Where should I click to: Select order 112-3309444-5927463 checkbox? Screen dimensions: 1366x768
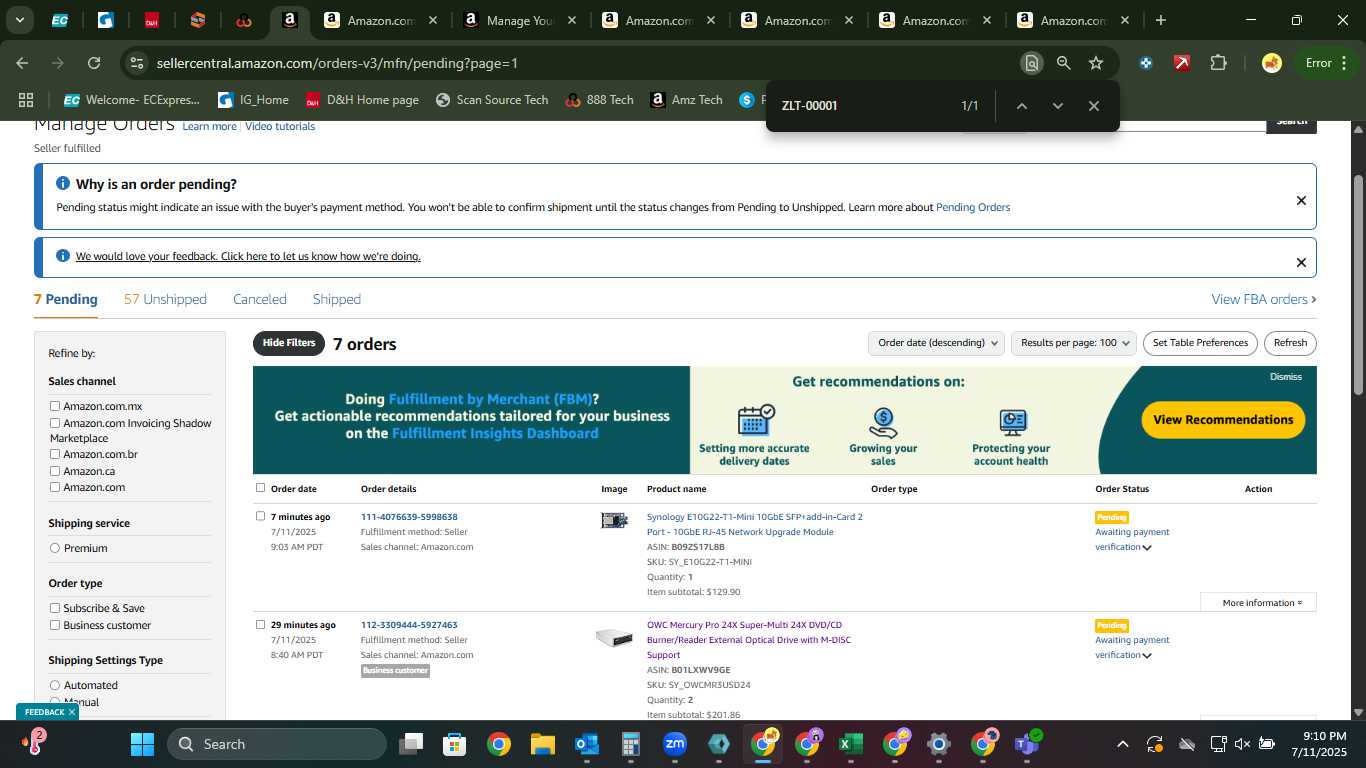[x=261, y=624]
